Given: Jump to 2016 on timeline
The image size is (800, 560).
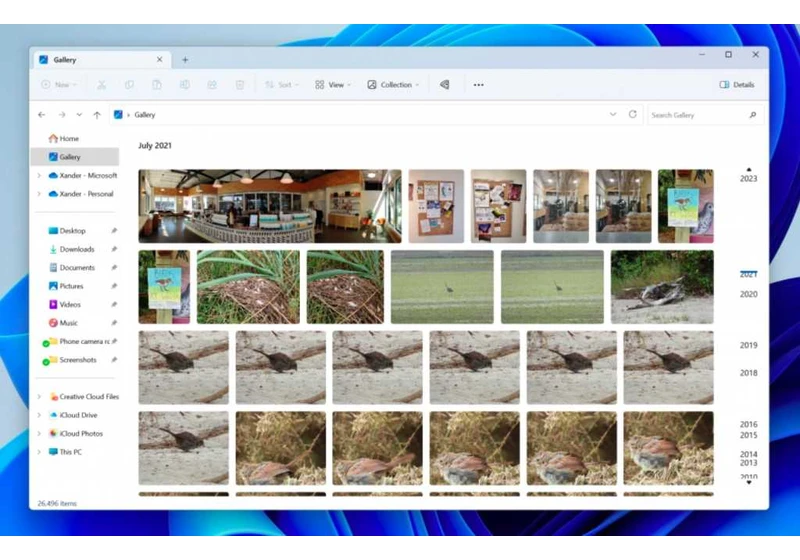Looking at the screenshot, I should pyautogui.click(x=748, y=424).
